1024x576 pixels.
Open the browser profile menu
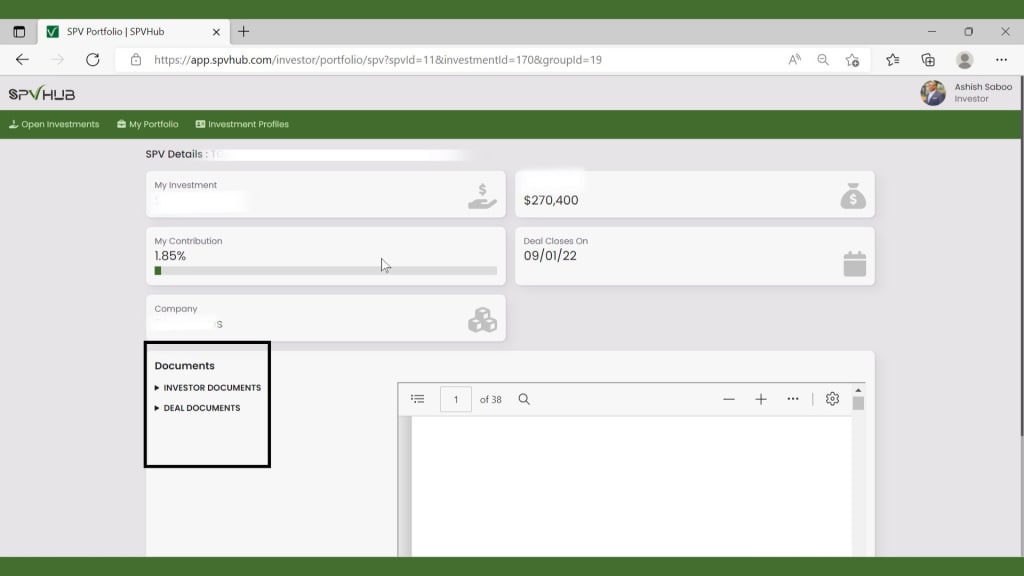tap(964, 60)
